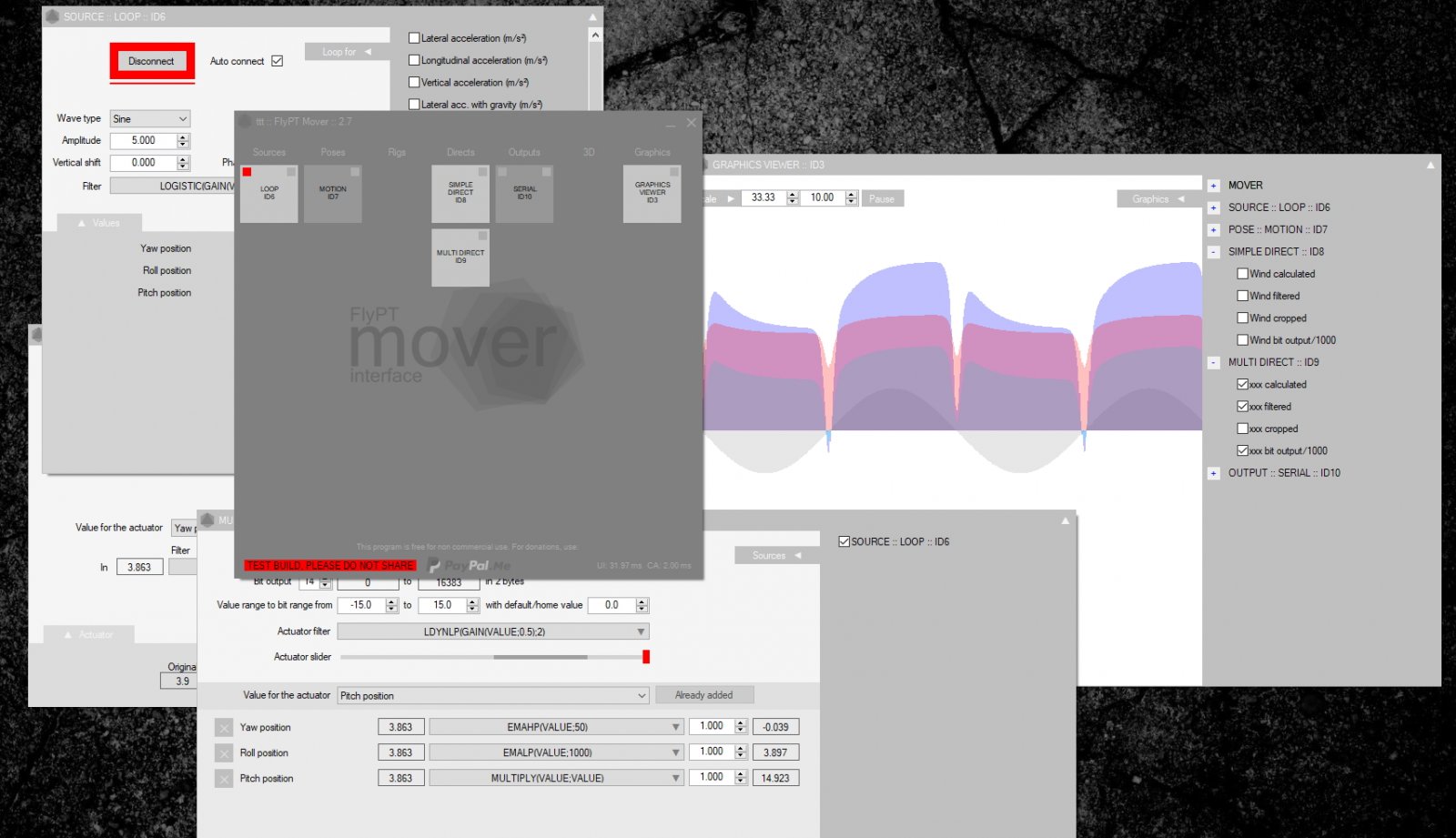Pause the graphics viewer
1456x838 pixels.
coord(882,198)
